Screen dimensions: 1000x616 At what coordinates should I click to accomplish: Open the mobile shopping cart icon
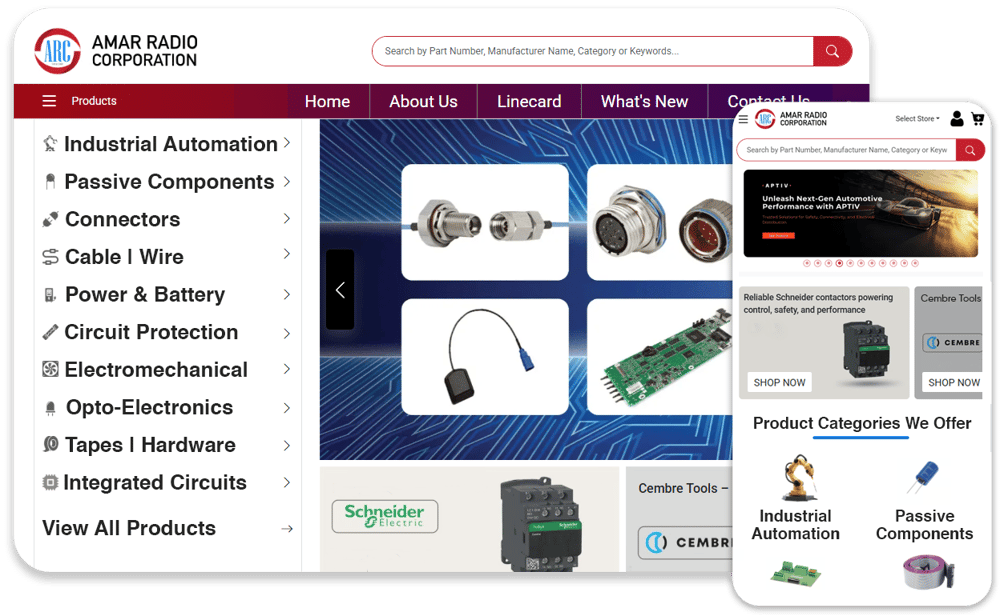[x=977, y=119]
